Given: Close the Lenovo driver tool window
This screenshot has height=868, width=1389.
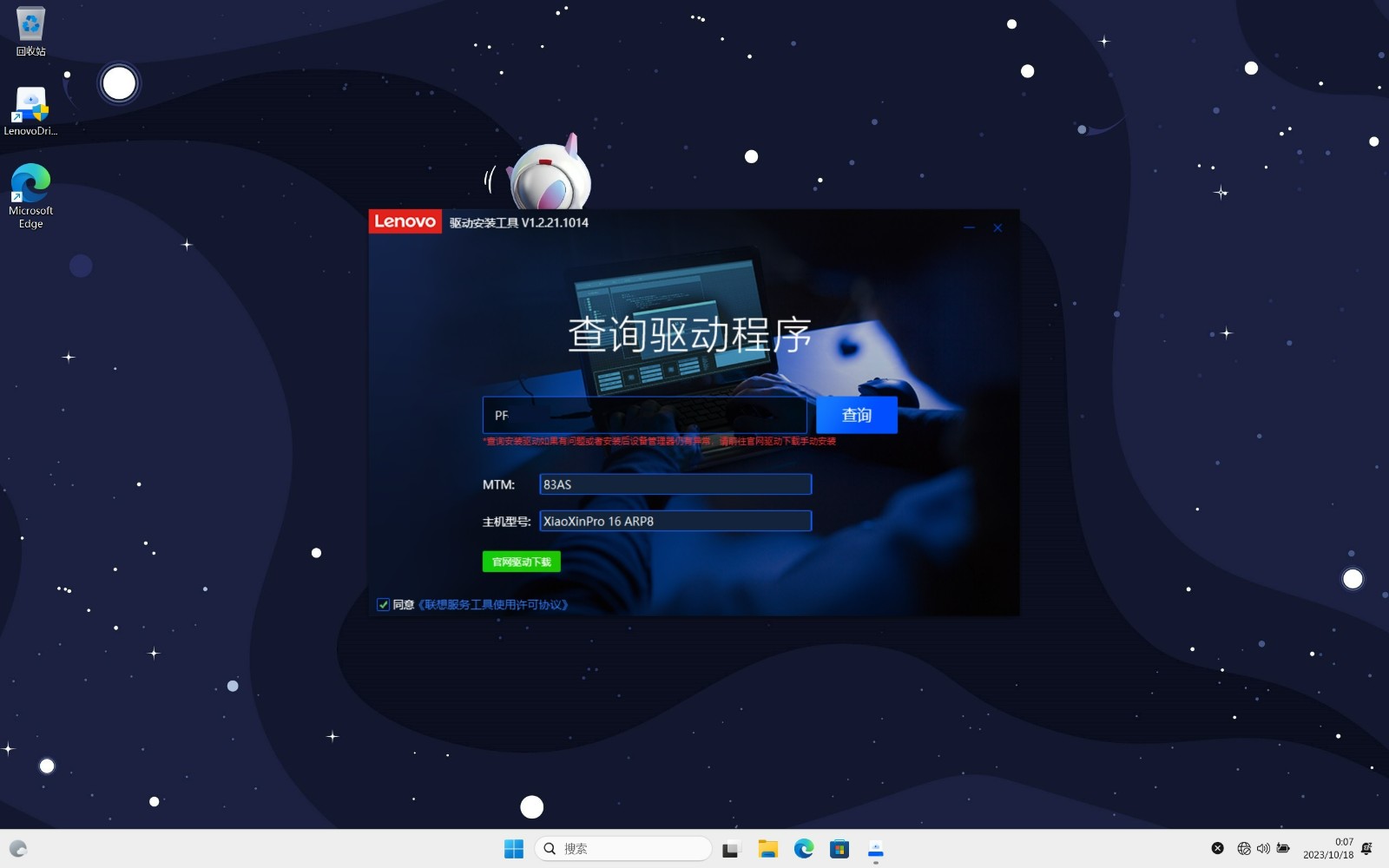Looking at the screenshot, I should click(x=997, y=227).
